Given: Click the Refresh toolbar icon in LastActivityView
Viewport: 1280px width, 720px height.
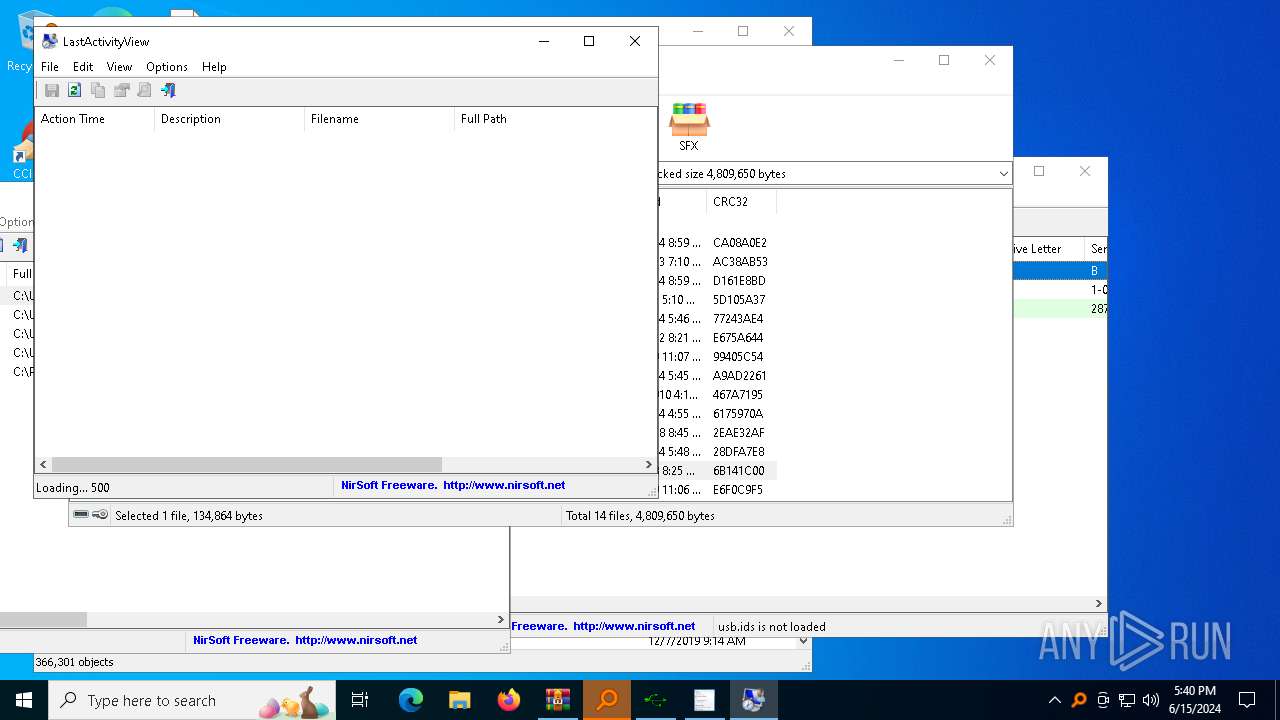Looking at the screenshot, I should coord(75,90).
